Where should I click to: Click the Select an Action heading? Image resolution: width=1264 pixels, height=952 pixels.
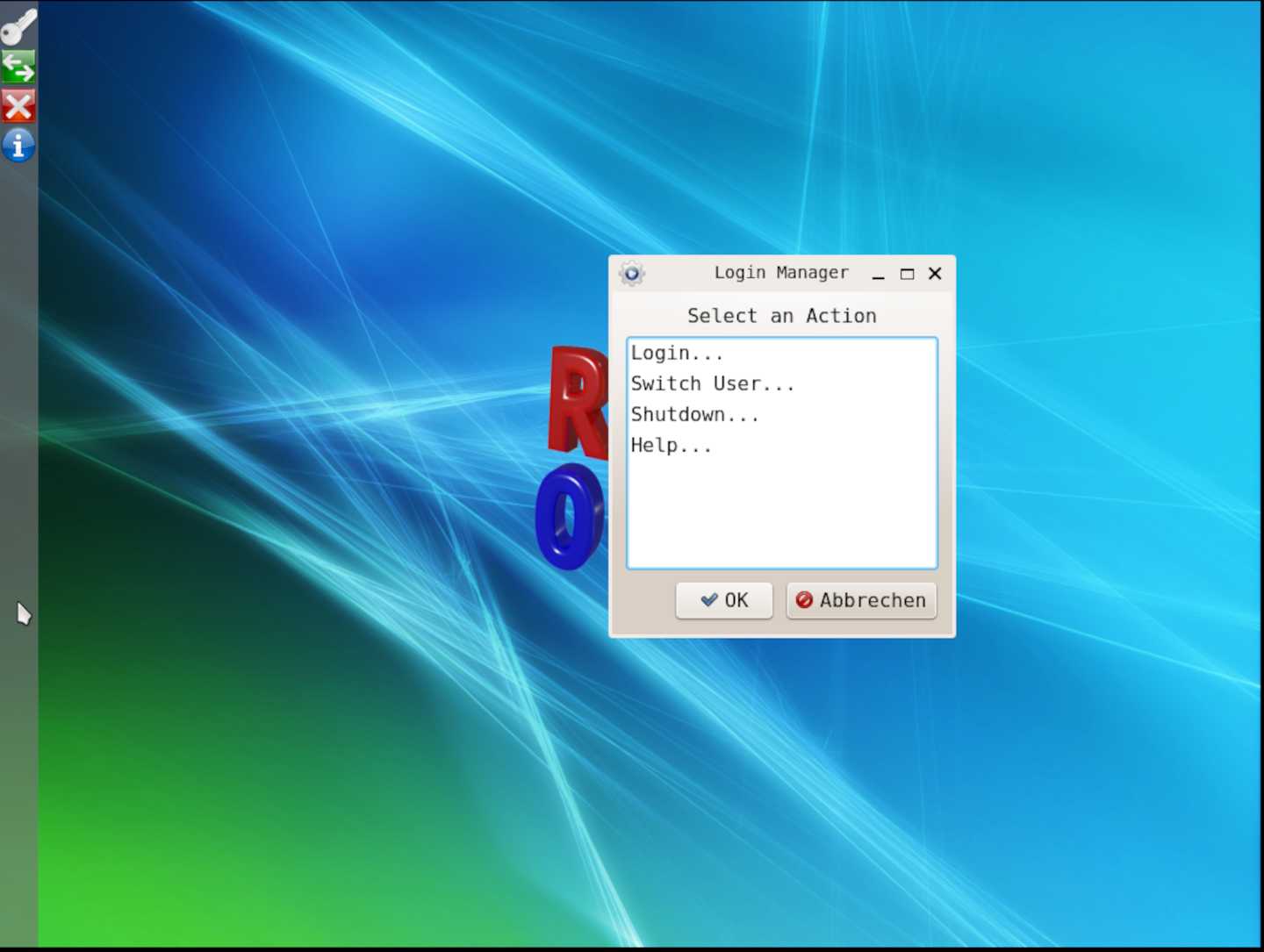[781, 316]
